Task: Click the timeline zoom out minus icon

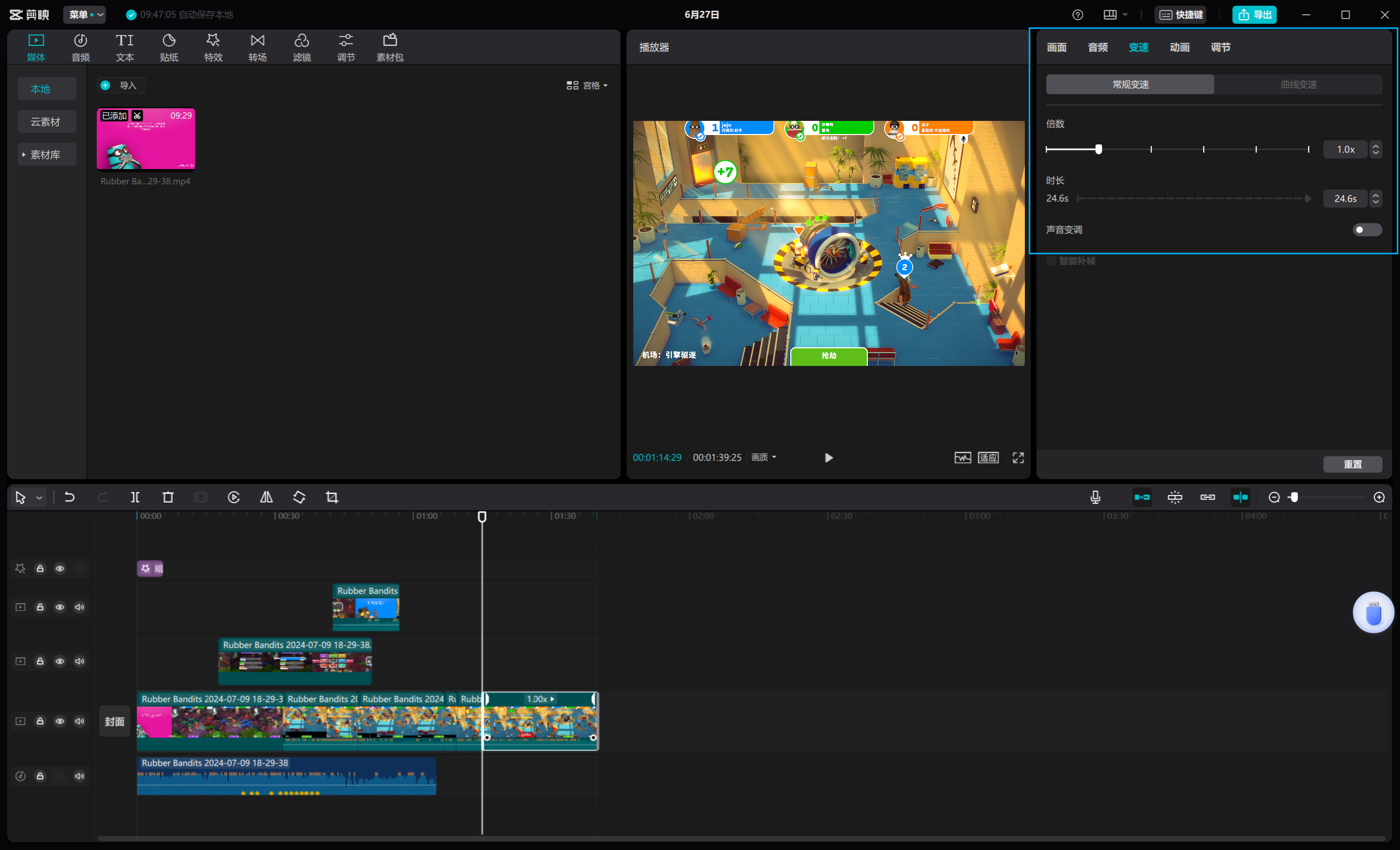Action: coord(1274,497)
